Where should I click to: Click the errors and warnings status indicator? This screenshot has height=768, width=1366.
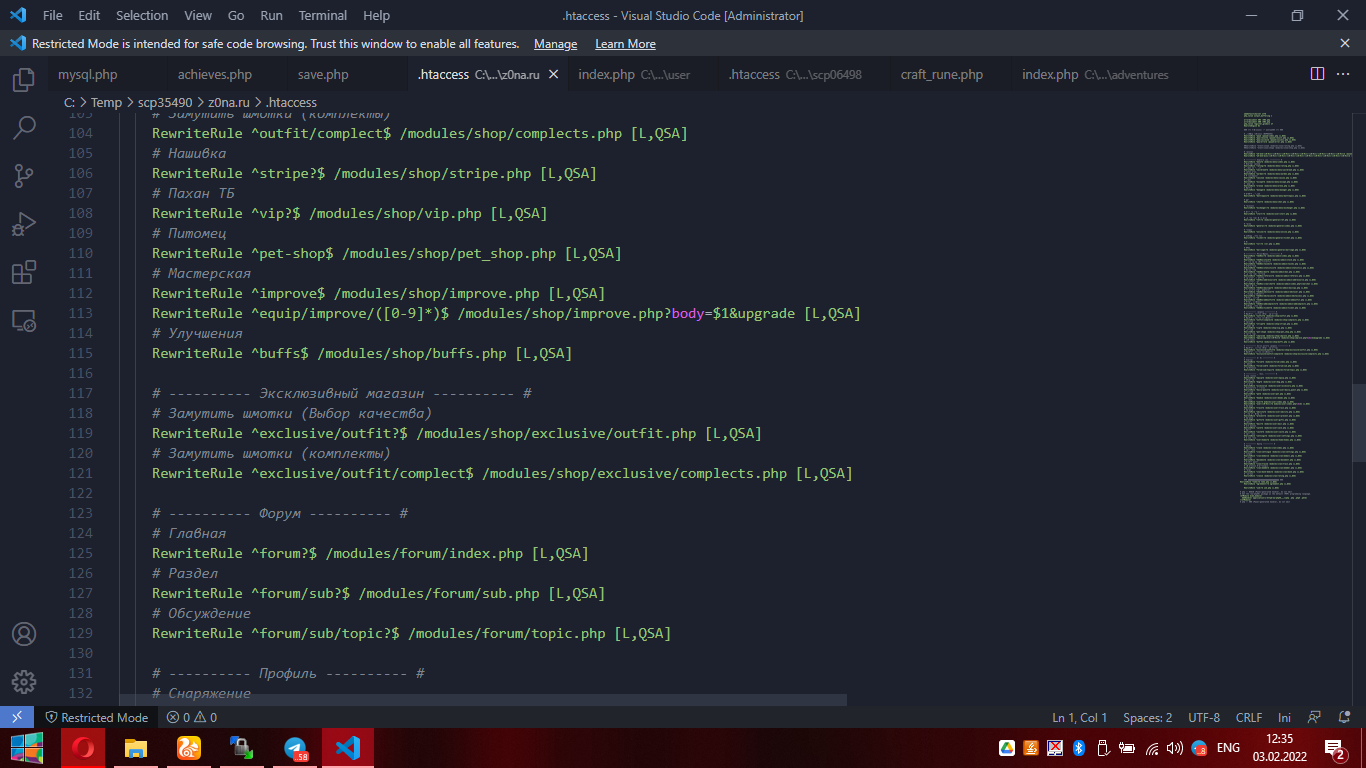click(x=191, y=717)
